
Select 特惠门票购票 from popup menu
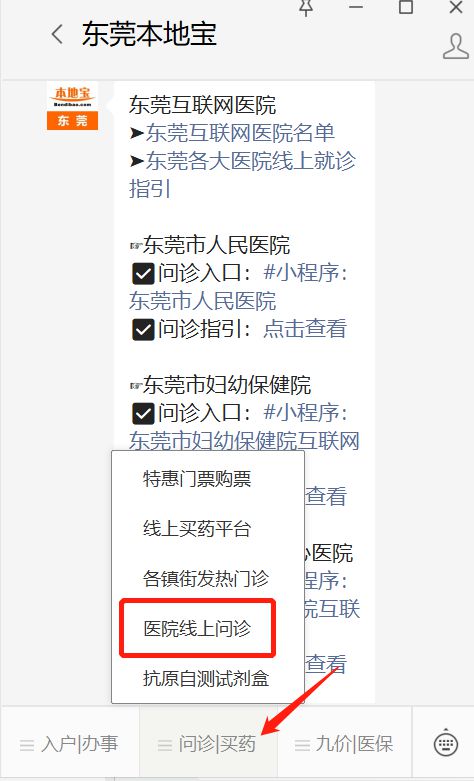point(197,479)
